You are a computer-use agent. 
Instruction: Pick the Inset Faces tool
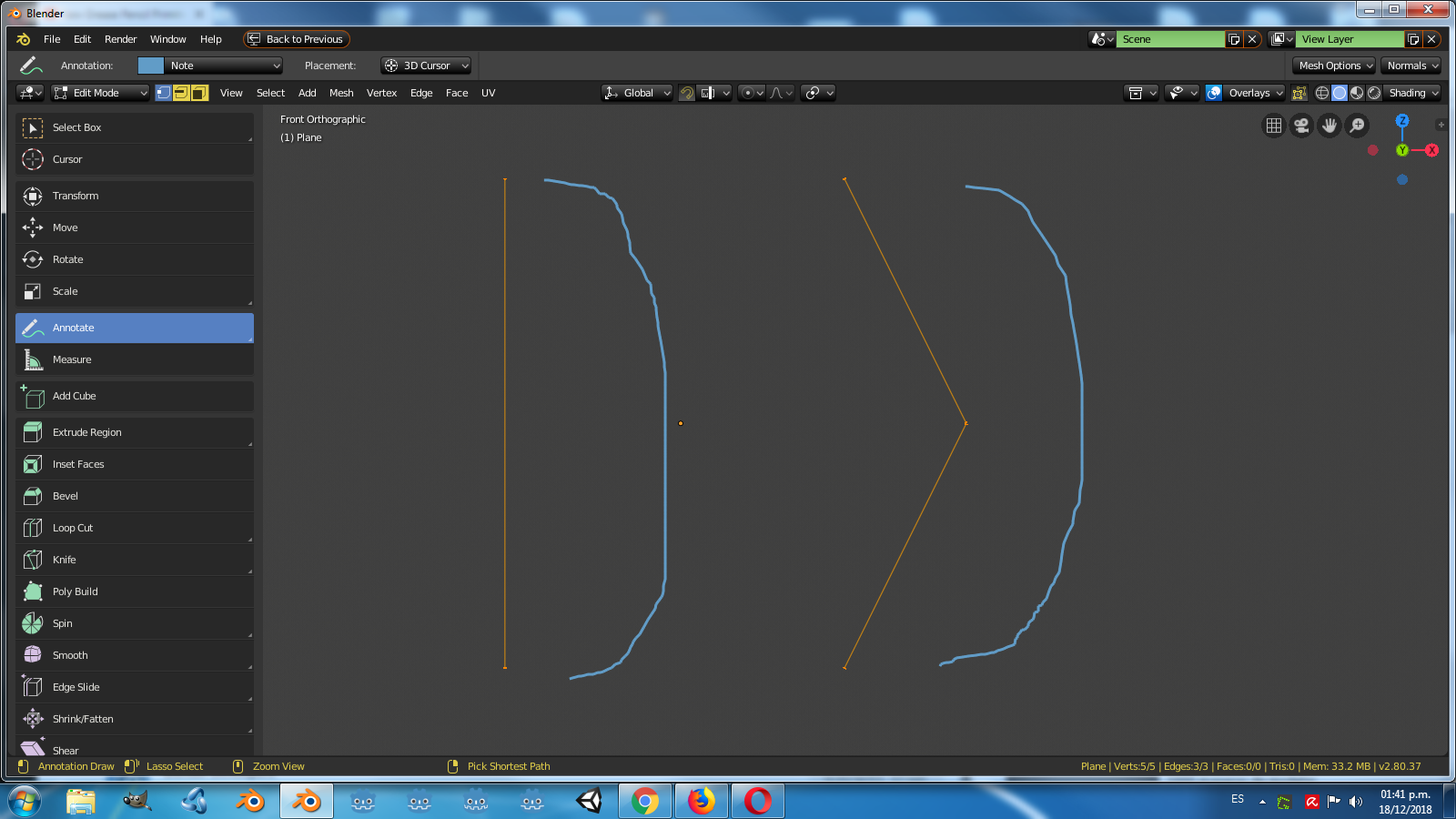click(x=135, y=464)
